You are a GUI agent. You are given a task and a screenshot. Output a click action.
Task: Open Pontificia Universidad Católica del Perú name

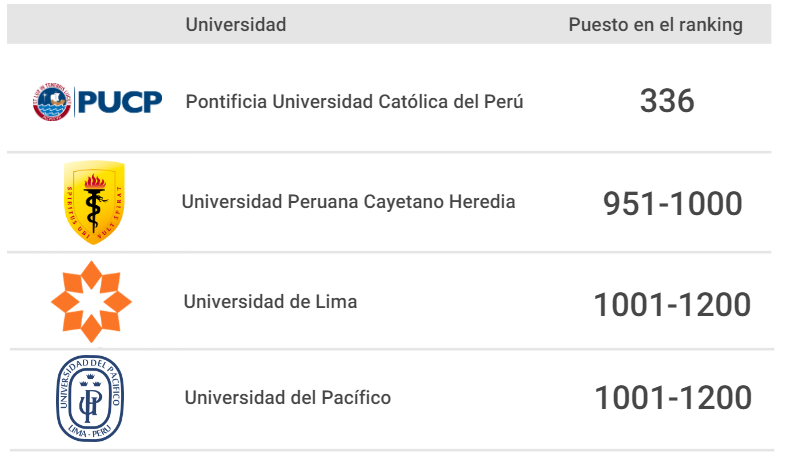[x=354, y=102]
